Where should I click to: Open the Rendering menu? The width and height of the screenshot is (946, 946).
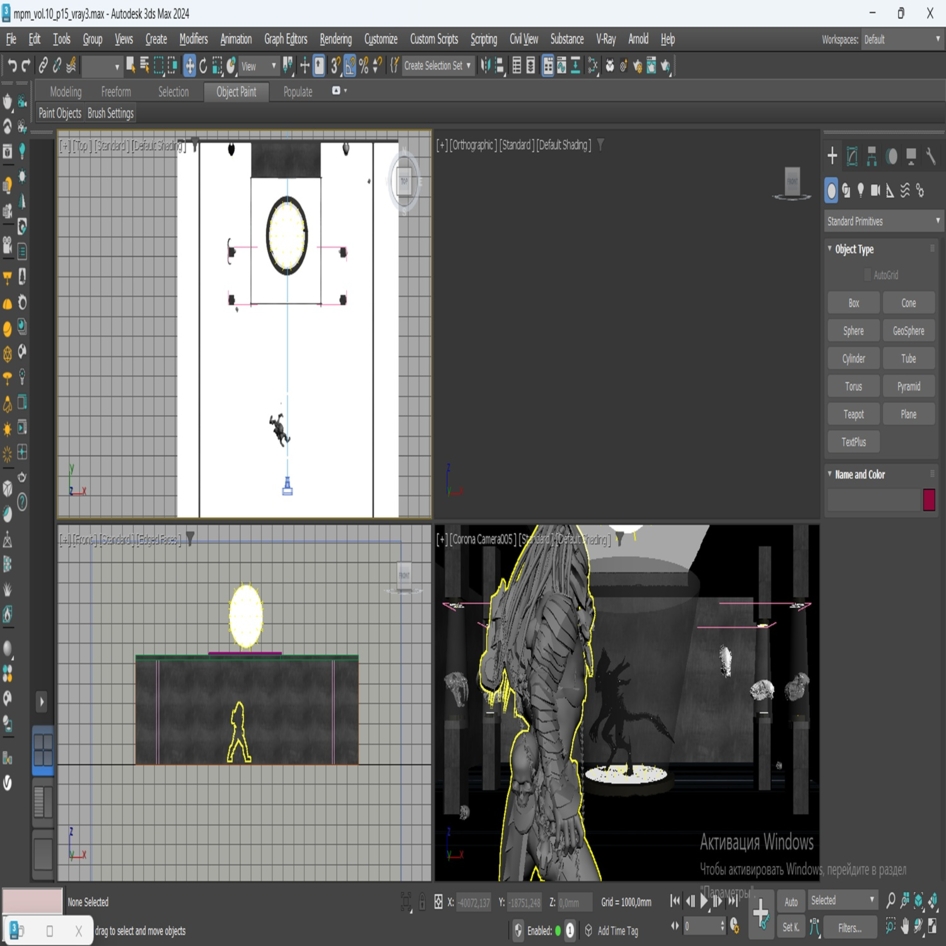(335, 39)
